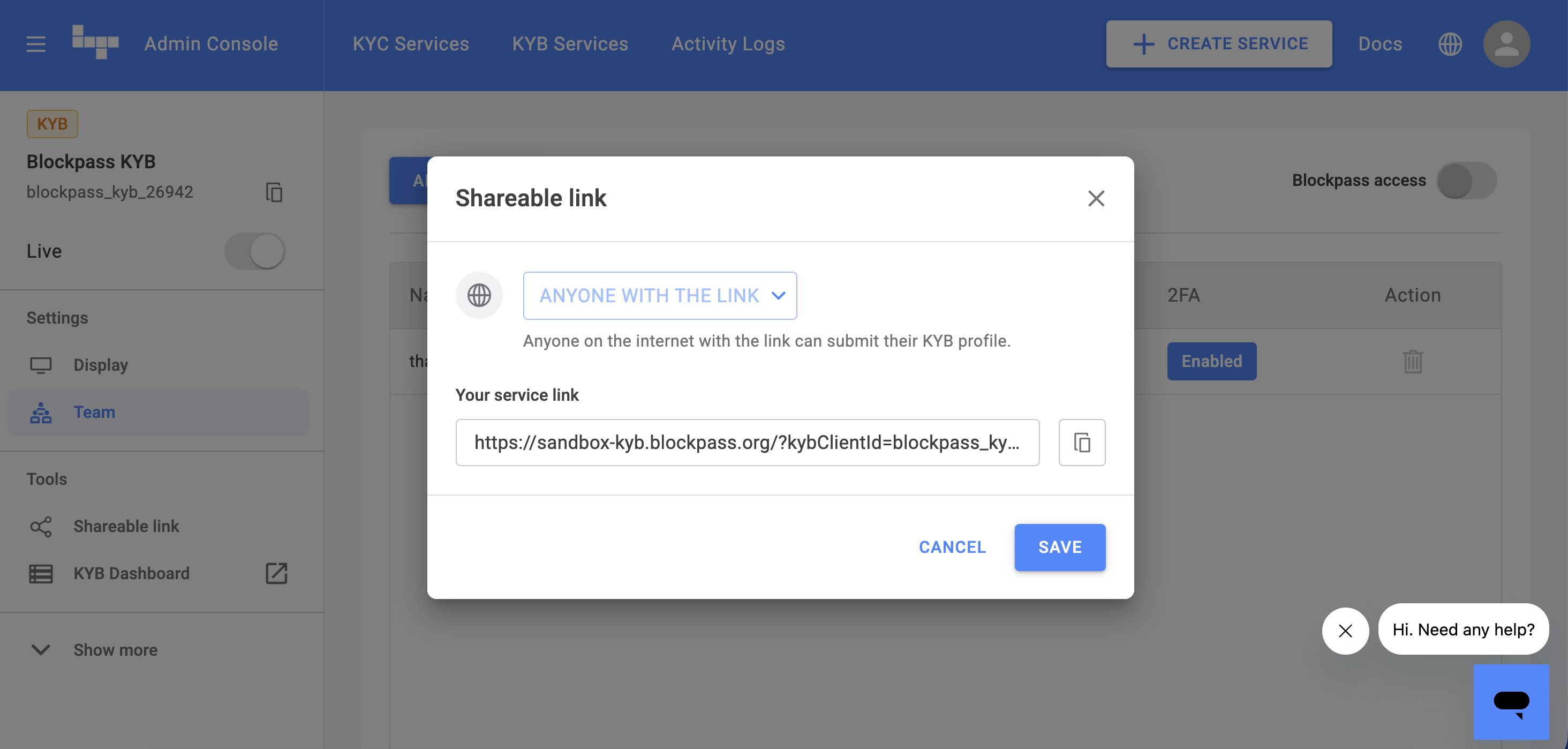Viewport: 1568px width, 749px height.
Task: Open the user profile avatar
Action: coord(1506,44)
